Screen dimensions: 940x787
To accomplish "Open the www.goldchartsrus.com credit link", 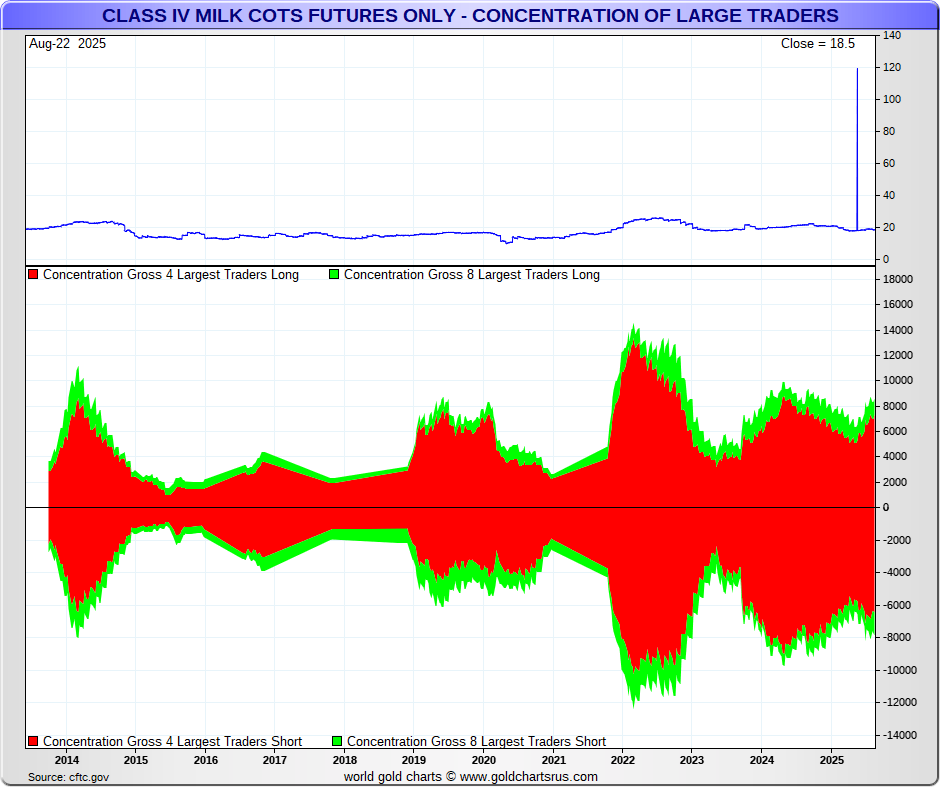I will coord(529,777).
